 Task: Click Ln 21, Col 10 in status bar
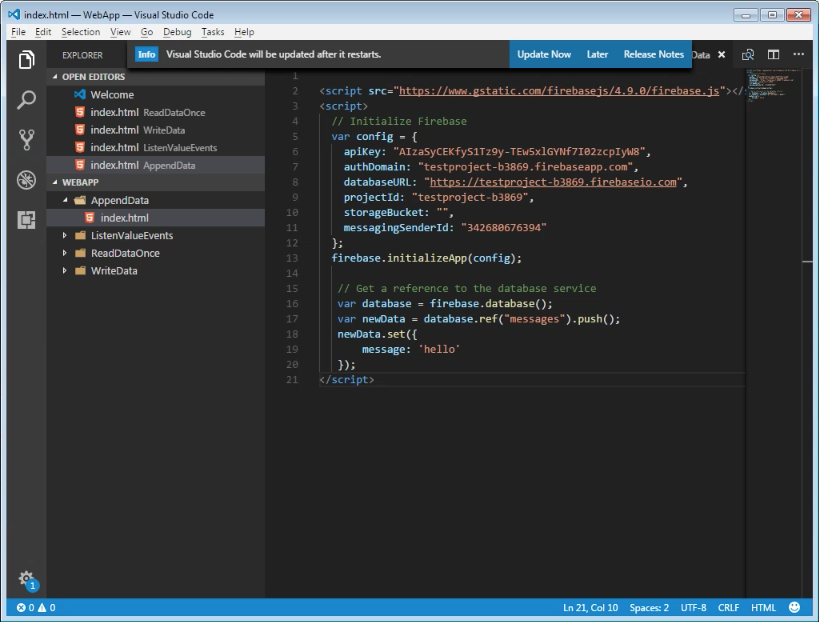(x=590, y=607)
